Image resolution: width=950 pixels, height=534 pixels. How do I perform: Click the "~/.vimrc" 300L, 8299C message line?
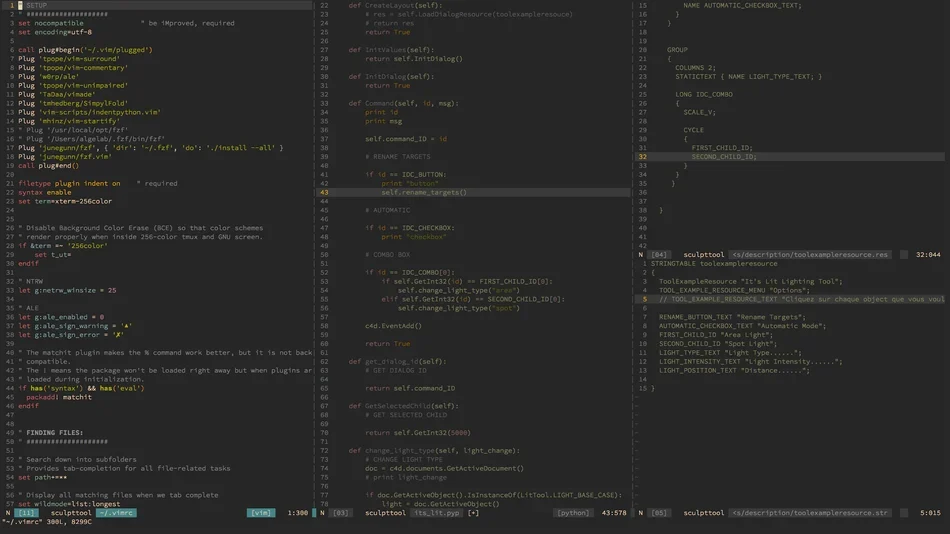(x=47, y=522)
